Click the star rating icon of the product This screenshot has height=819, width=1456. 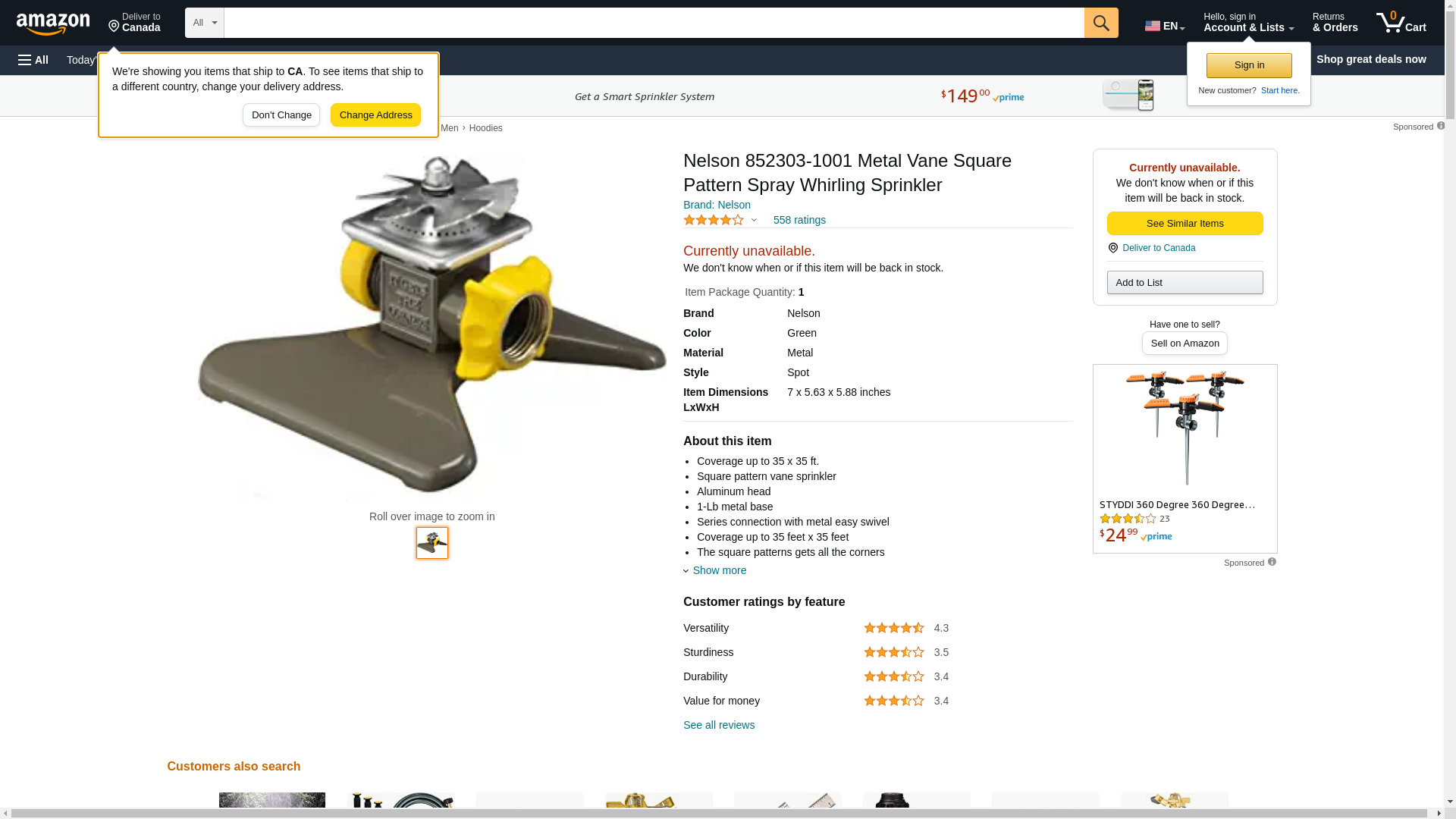coord(713,220)
